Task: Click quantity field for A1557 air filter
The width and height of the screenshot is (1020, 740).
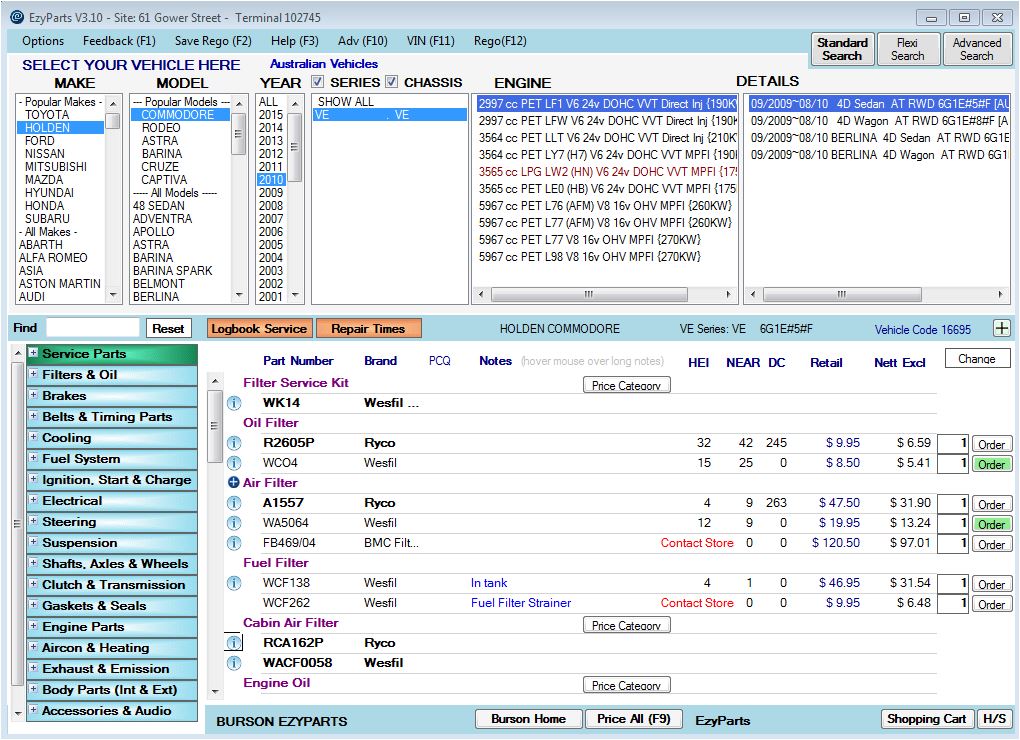Action: click(953, 503)
